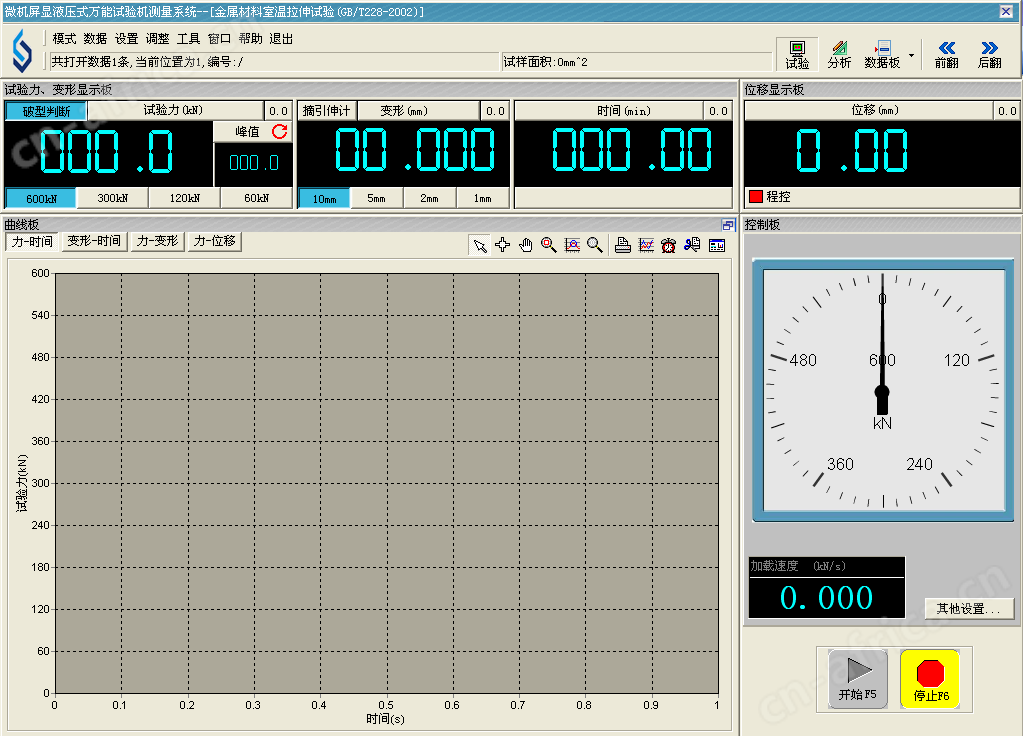Open the 模式 menu
1023x736 pixels.
[x=64, y=39]
